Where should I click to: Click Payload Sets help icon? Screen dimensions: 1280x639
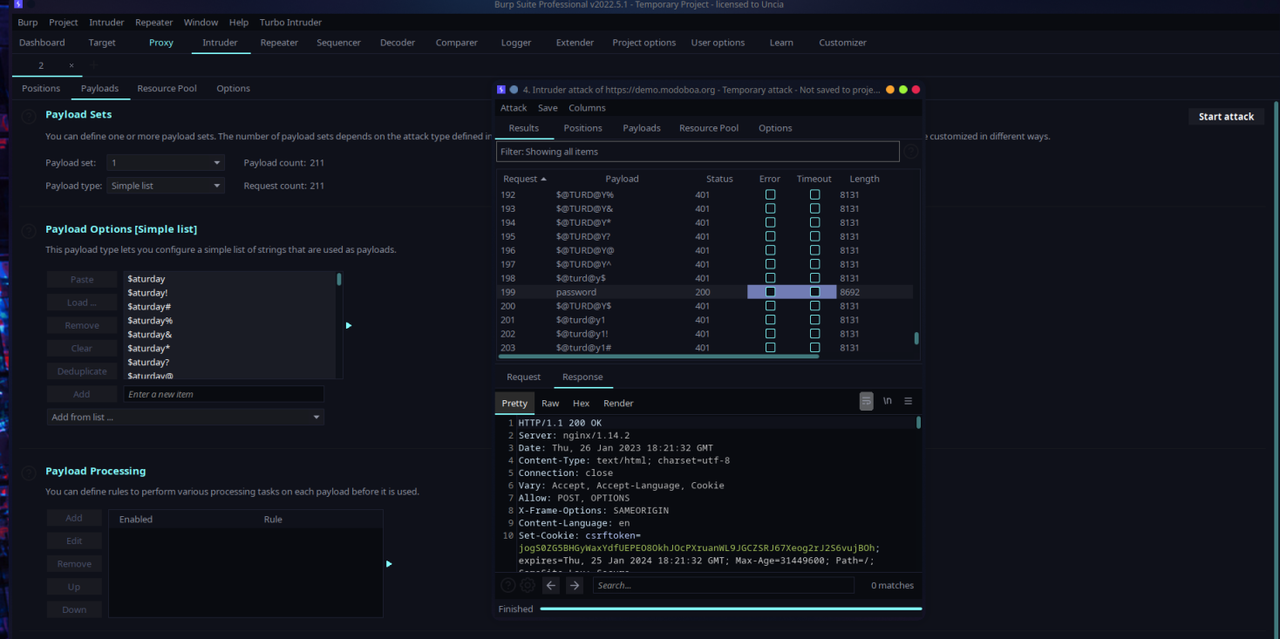pyautogui.click(x=29, y=116)
